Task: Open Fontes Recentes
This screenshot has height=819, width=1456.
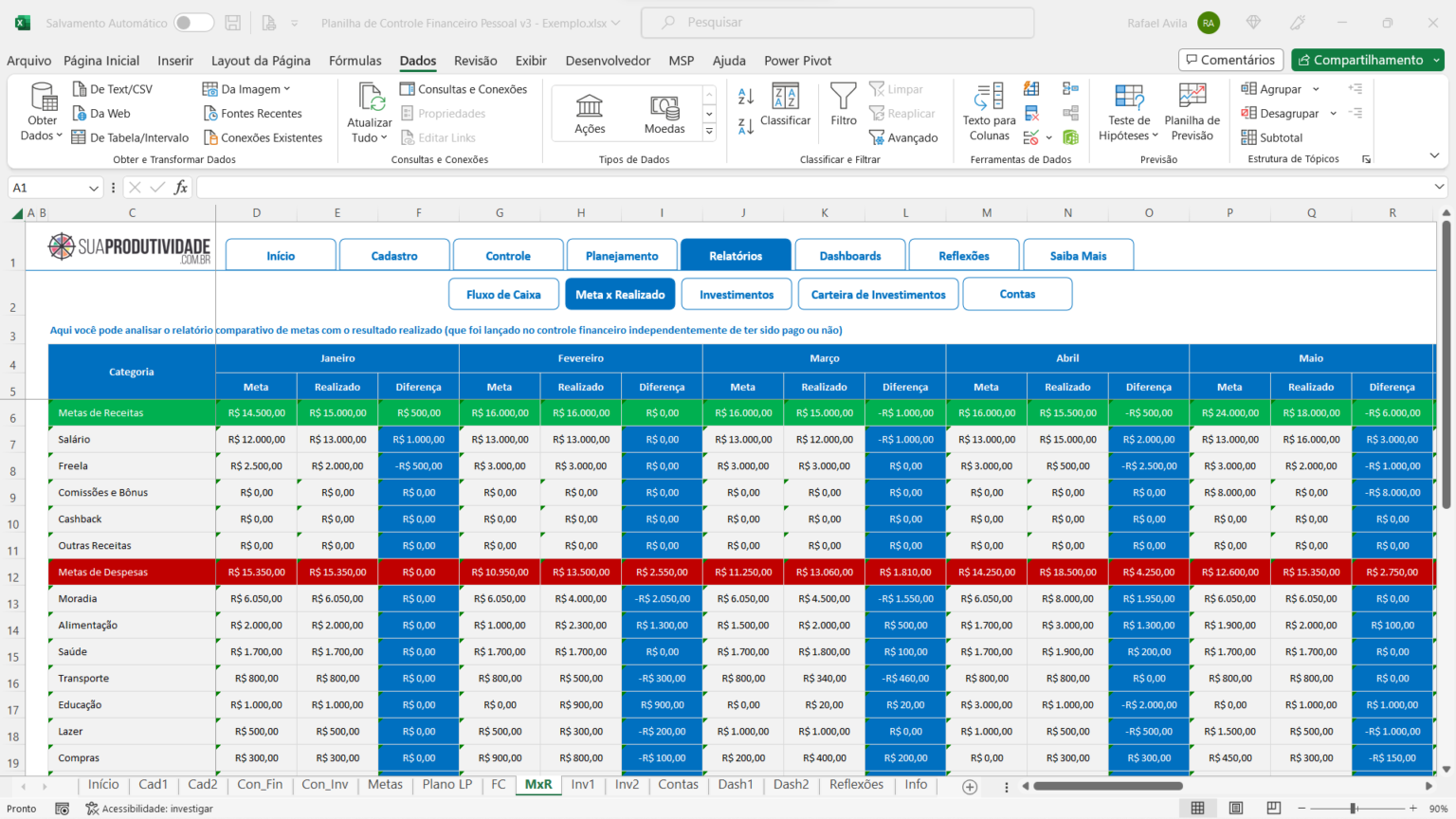Action: tap(252, 114)
